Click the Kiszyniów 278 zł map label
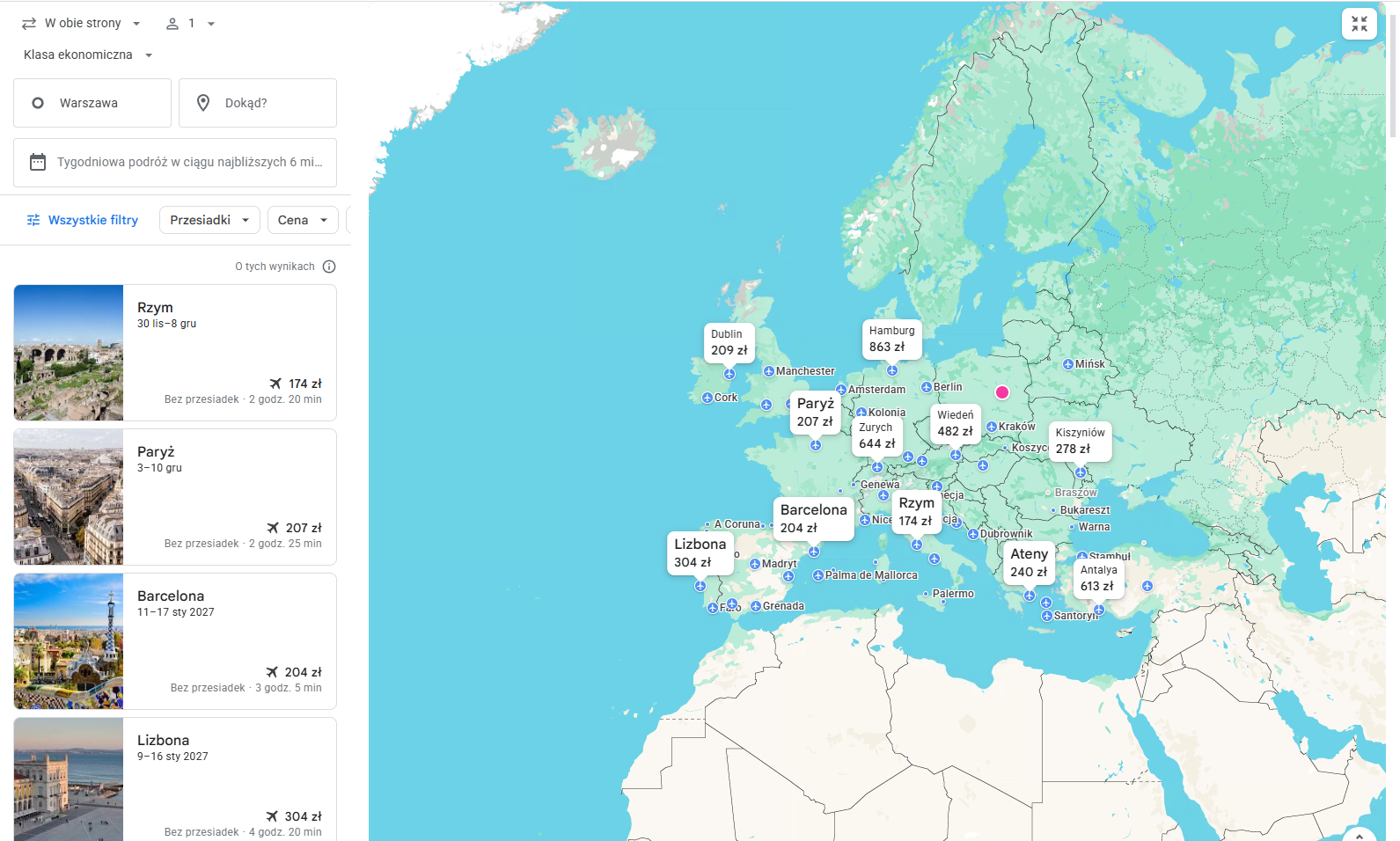This screenshot has height=841, width=1400. coord(1080,441)
